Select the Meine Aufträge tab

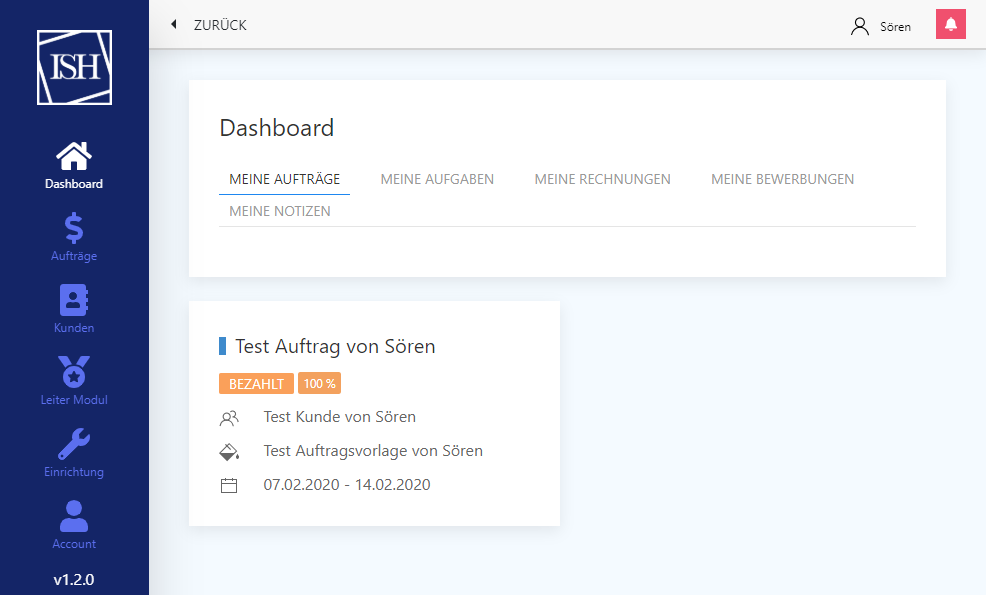[284, 179]
